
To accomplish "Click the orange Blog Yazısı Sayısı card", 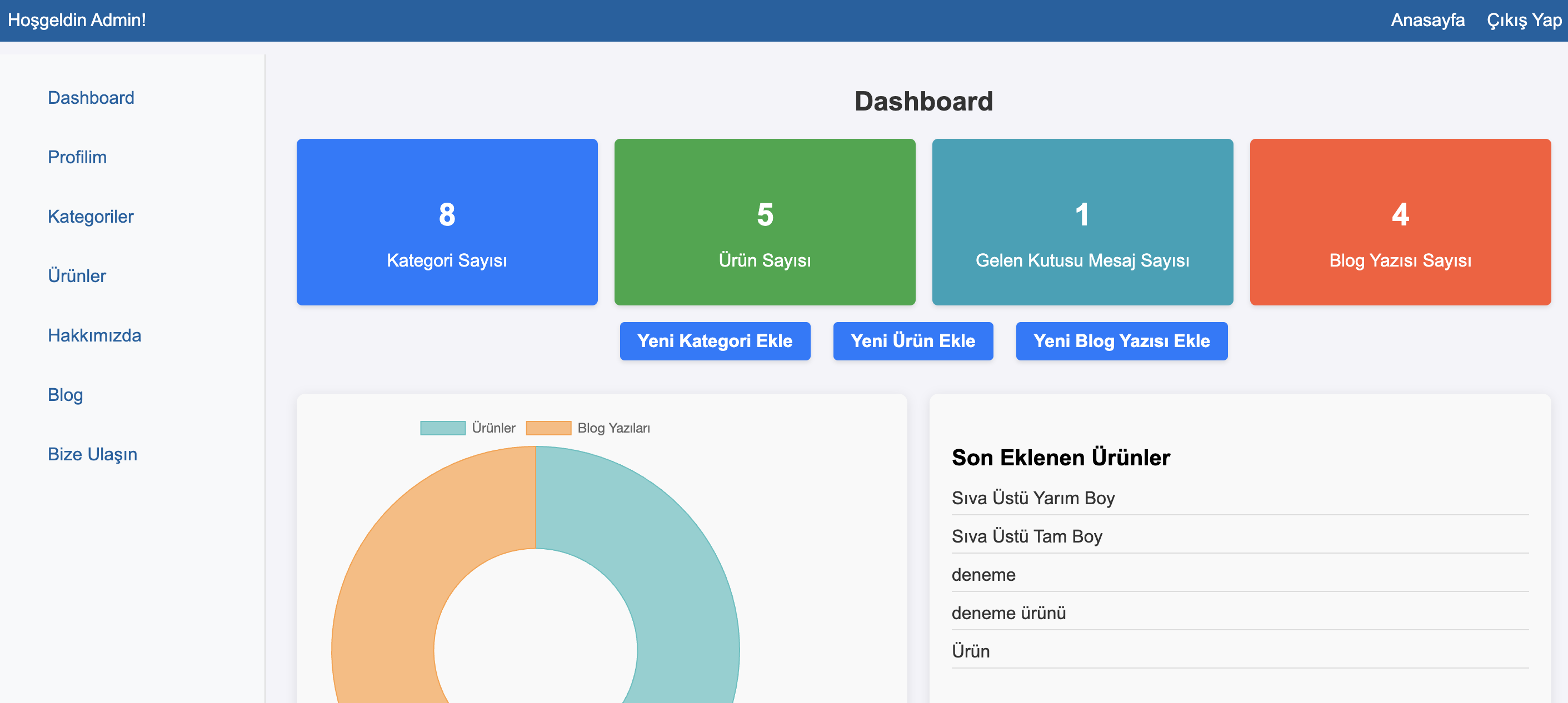I will (1400, 222).
